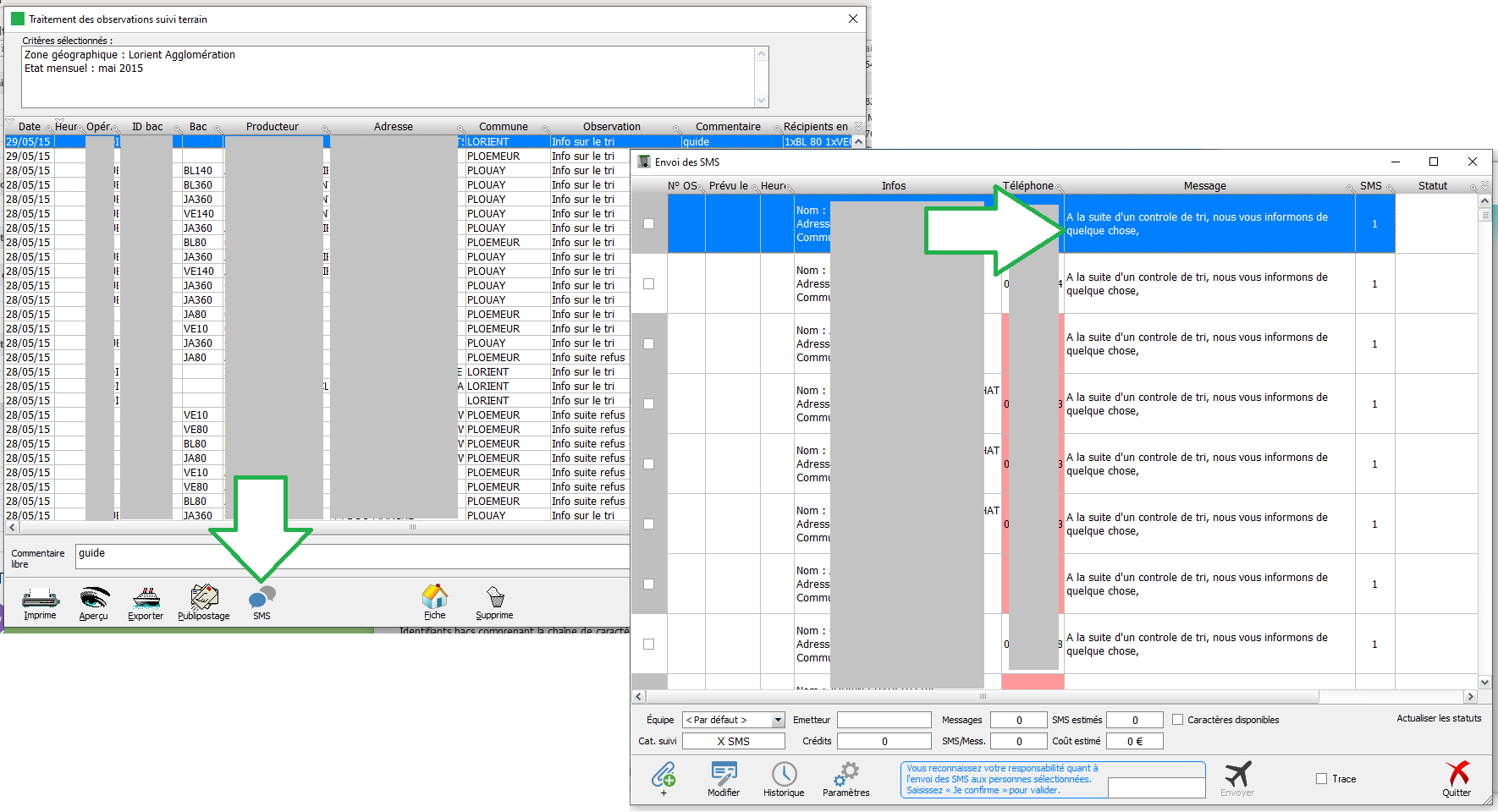
Task: Click the Exporter ship icon
Action: (x=146, y=600)
